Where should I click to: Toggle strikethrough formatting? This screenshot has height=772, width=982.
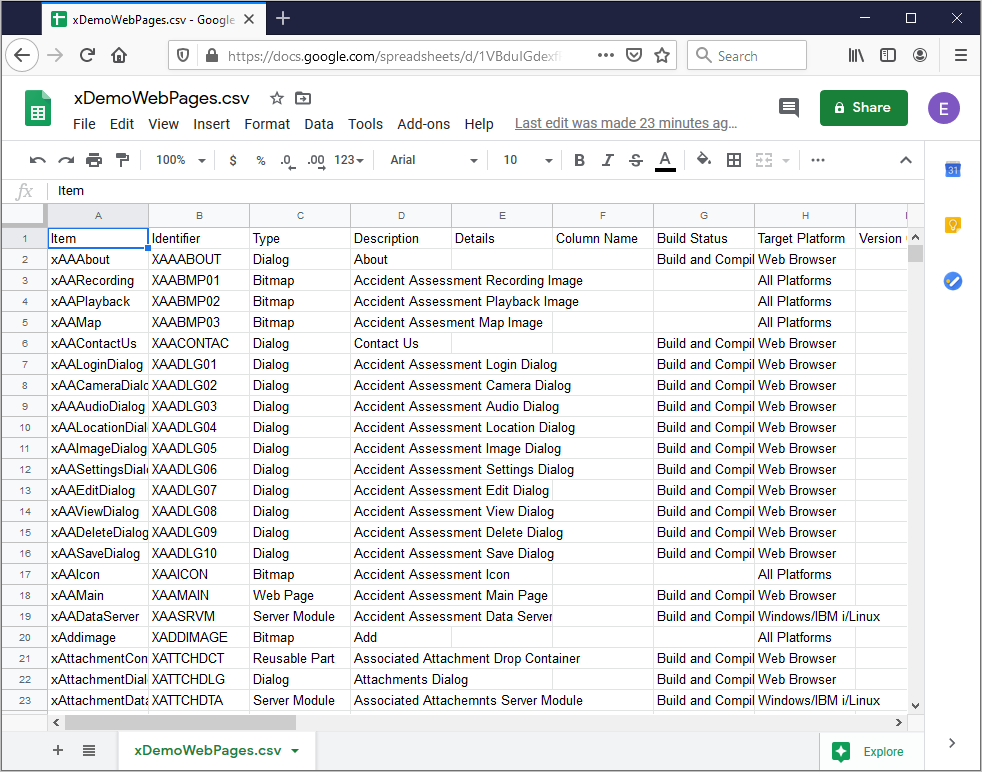coord(636,160)
